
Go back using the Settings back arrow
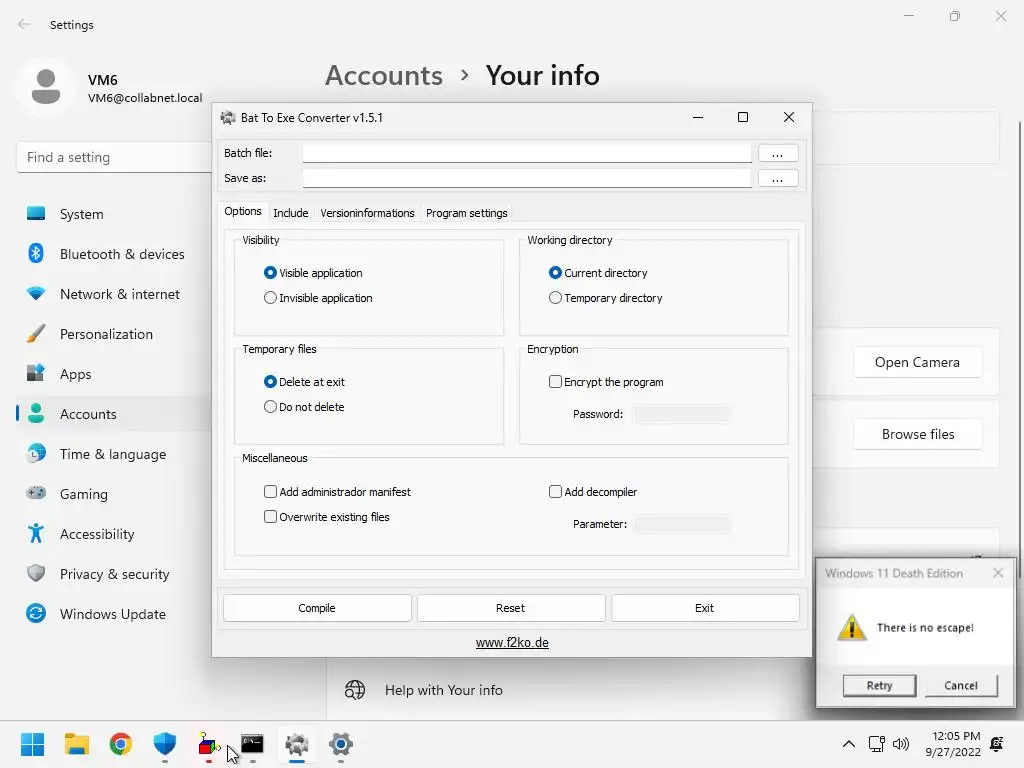(24, 24)
